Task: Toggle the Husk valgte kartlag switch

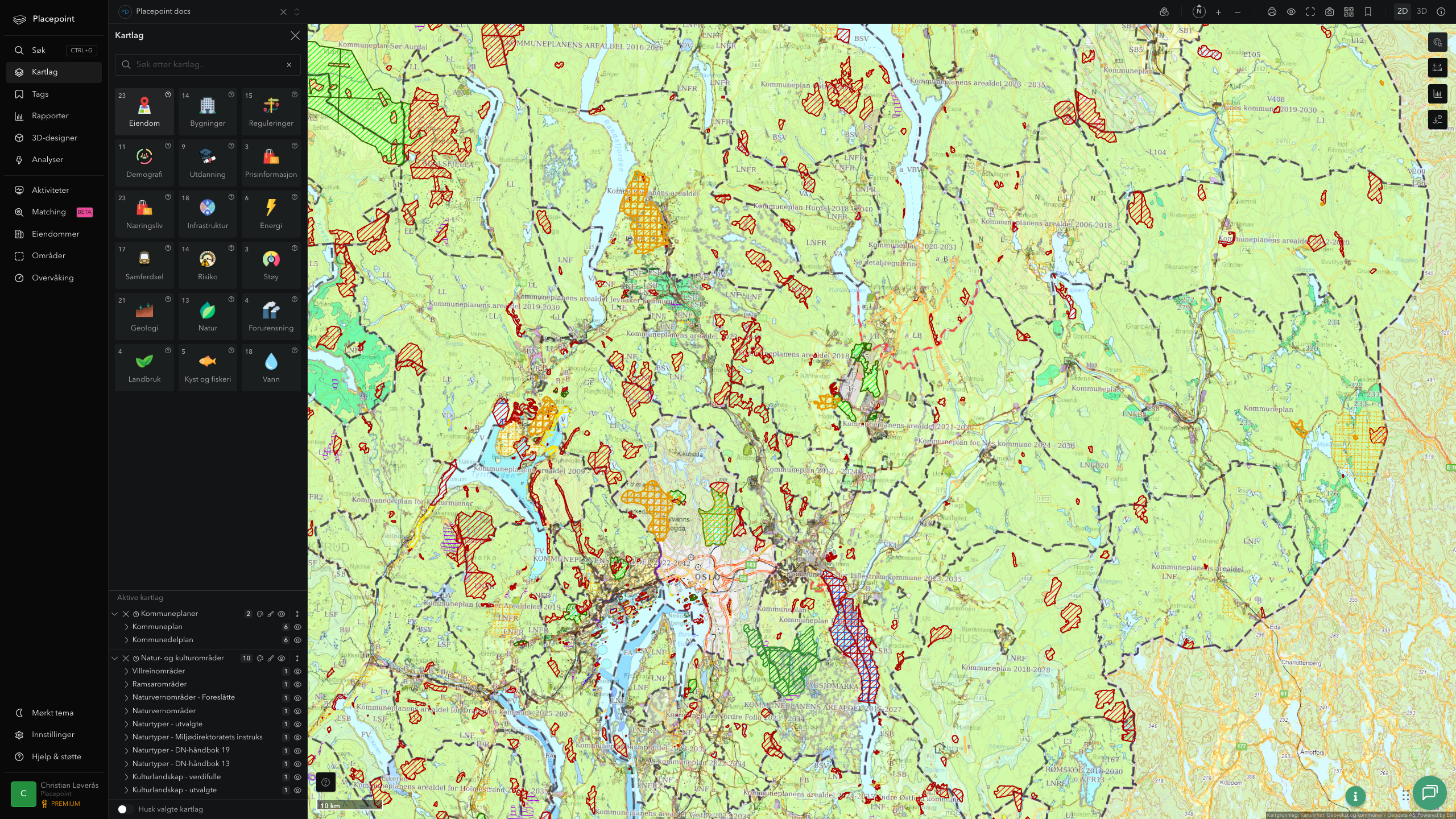Action: pos(125,809)
